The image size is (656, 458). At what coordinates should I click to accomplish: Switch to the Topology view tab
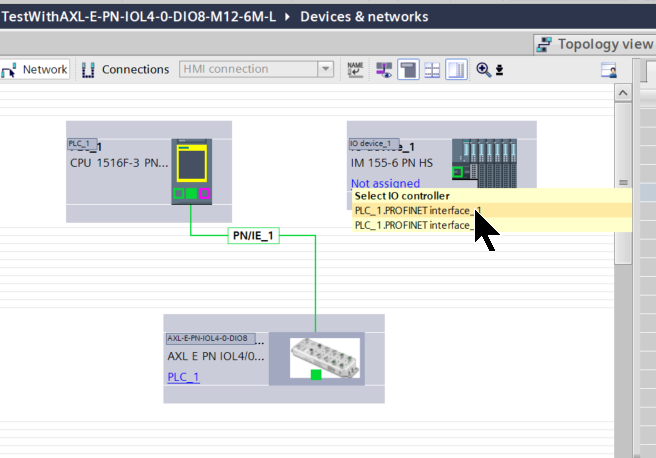point(595,44)
